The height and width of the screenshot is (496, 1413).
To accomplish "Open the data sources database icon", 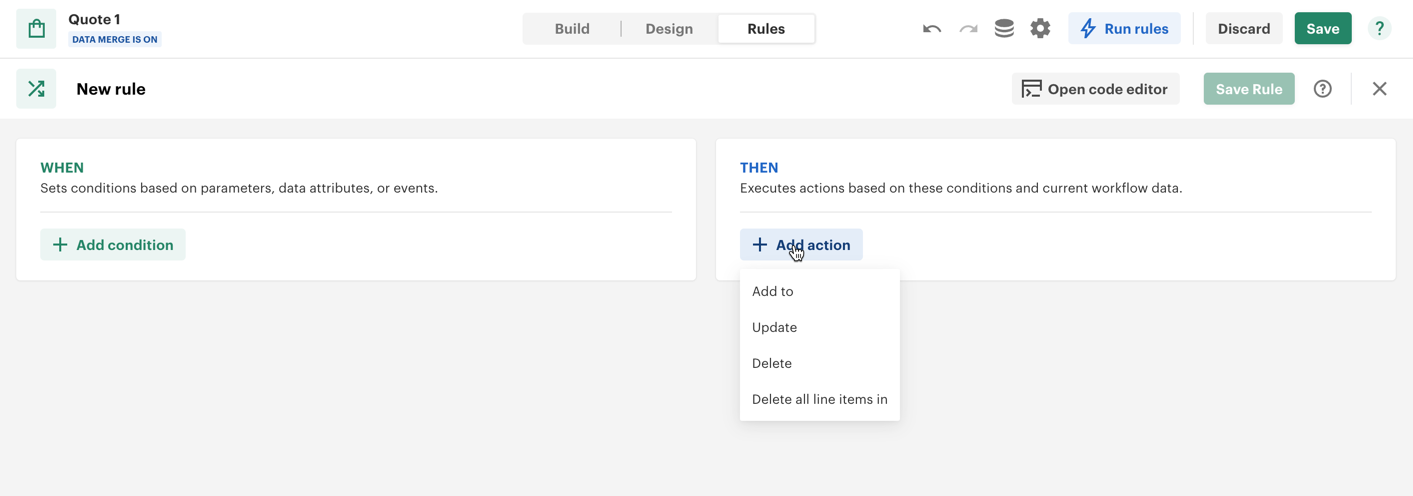I will point(1004,29).
